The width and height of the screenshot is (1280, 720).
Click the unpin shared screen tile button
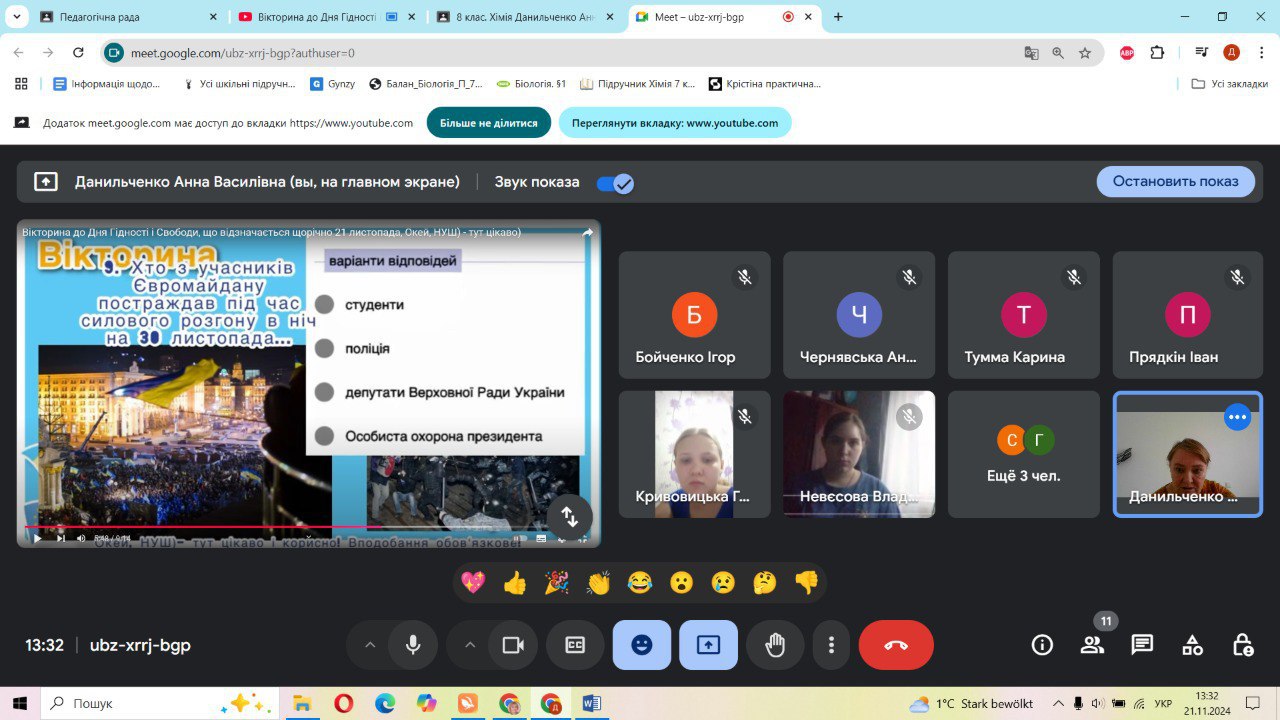click(570, 516)
